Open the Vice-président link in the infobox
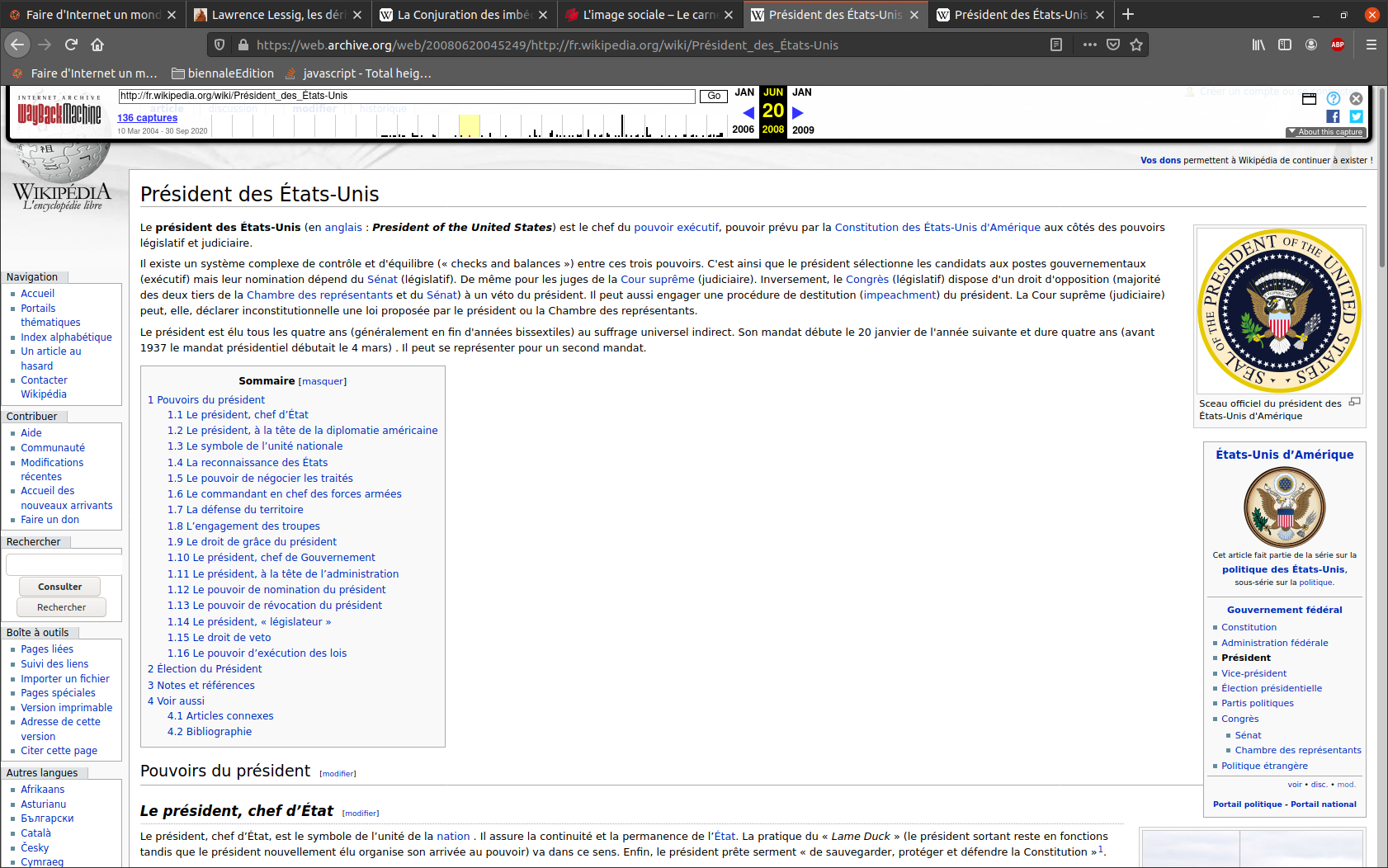The width and height of the screenshot is (1388, 868). pos(1253,673)
